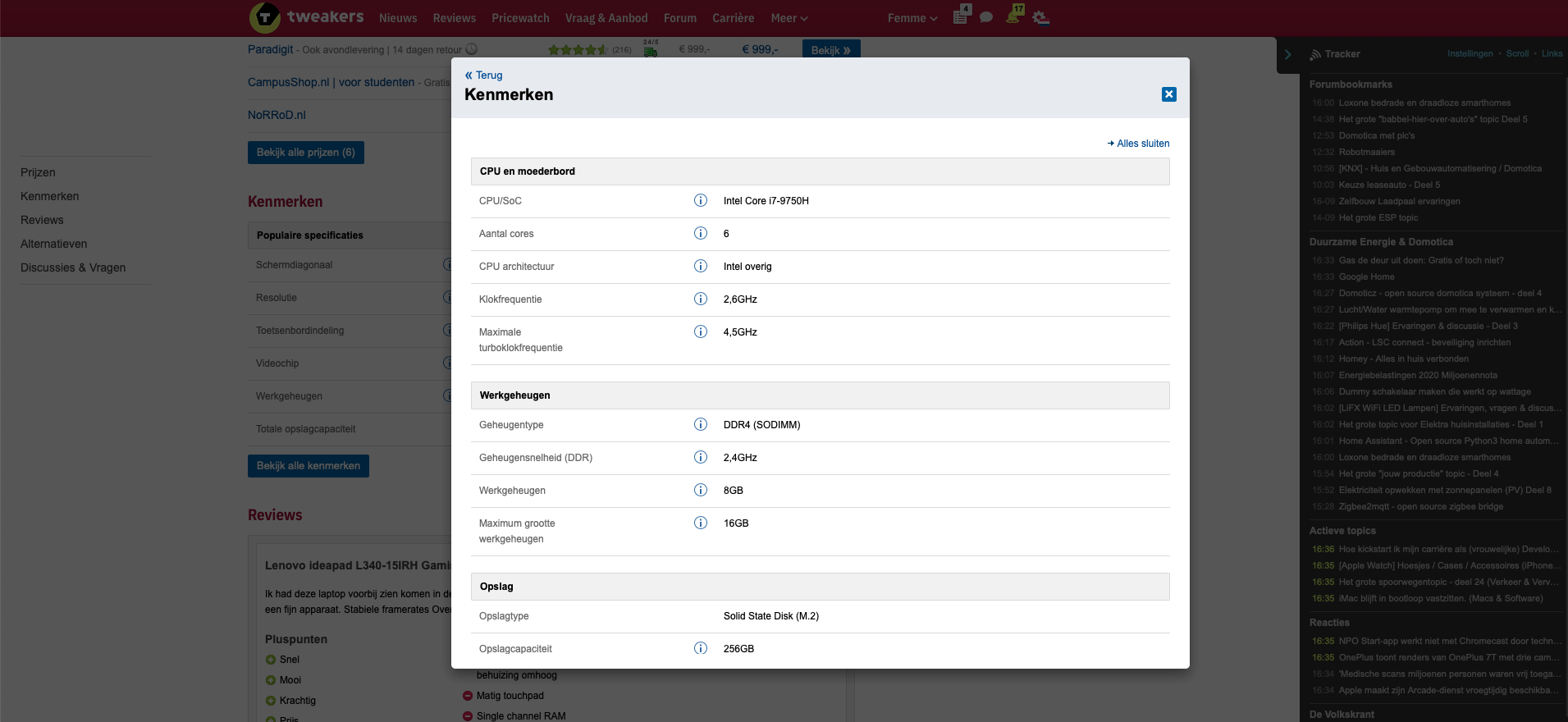Open info icon for CPU architectuur
The image size is (1568, 722).
(701, 266)
